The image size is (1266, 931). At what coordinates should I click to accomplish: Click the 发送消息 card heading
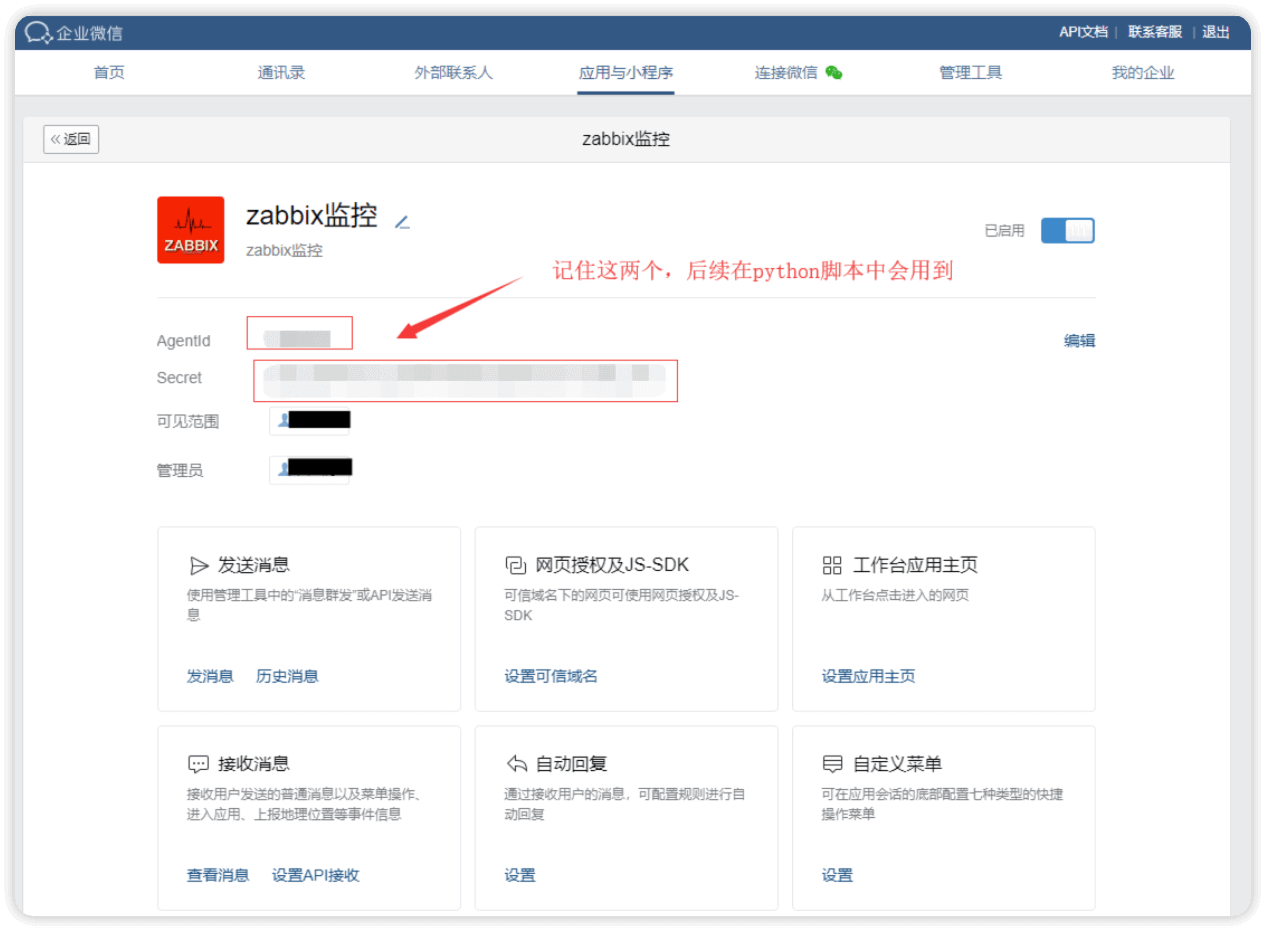[x=254, y=566]
